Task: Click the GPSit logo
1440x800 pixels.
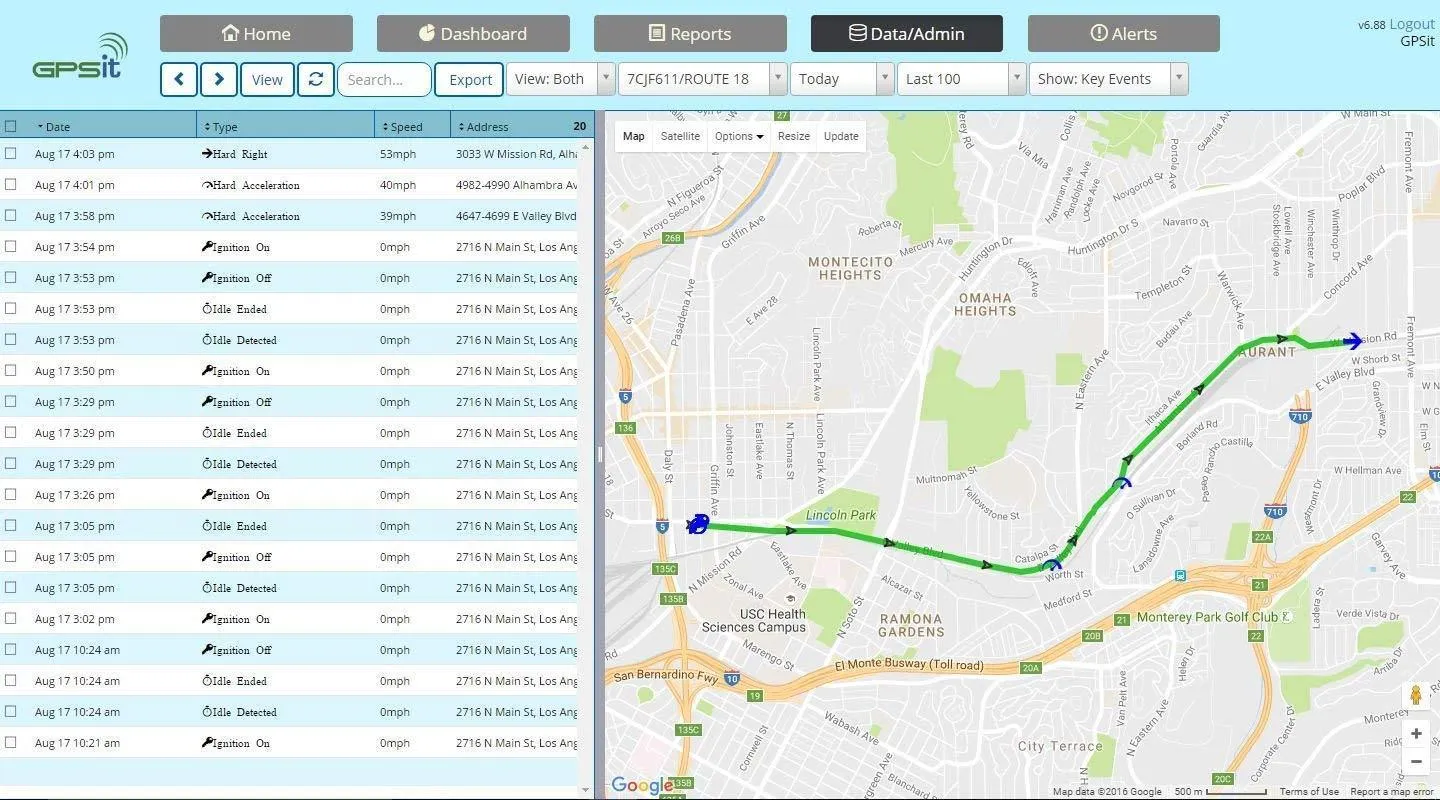Action: click(x=80, y=57)
